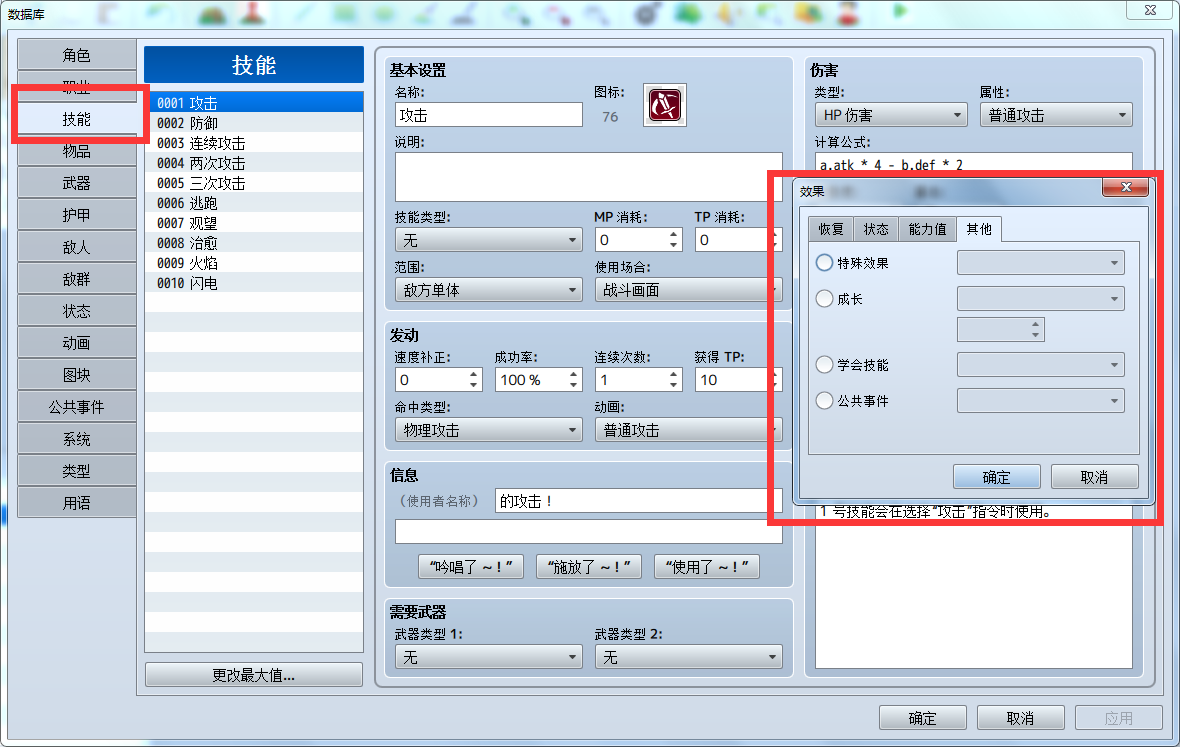Click the 说明 description text box
1180x747 pixels.
(x=588, y=177)
